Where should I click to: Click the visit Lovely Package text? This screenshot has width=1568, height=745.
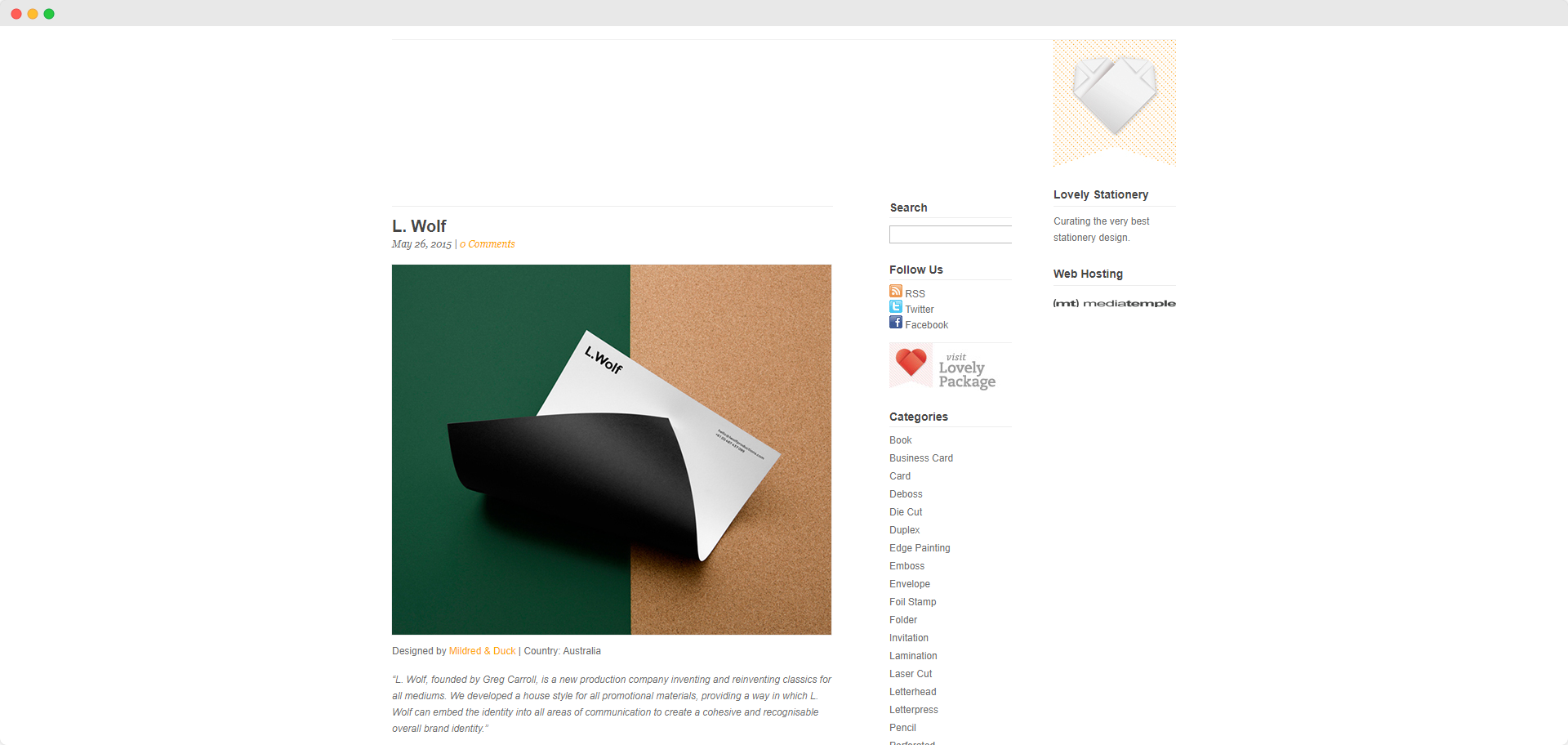pos(967,371)
